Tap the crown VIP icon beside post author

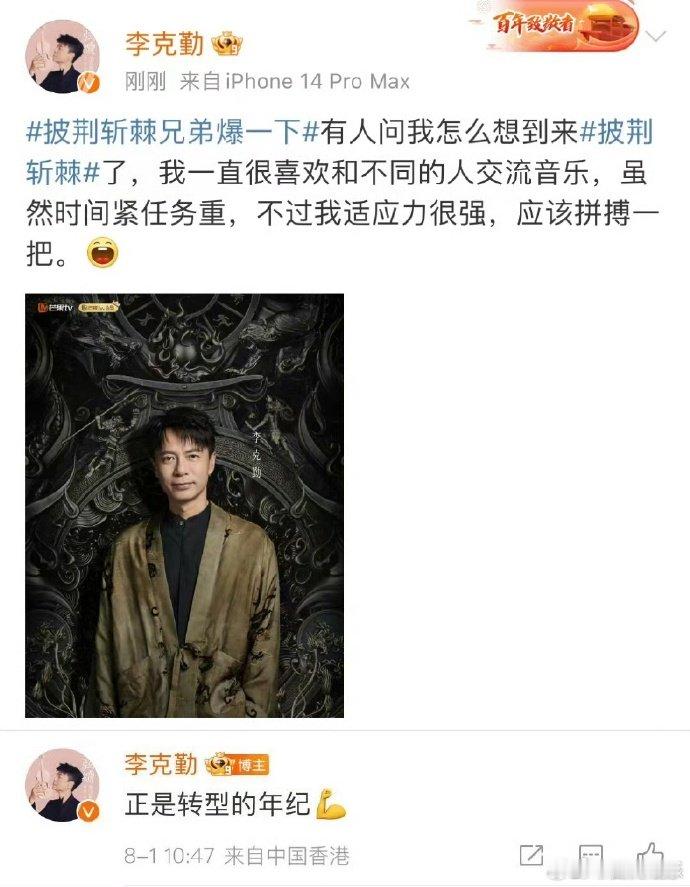(227, 44)
